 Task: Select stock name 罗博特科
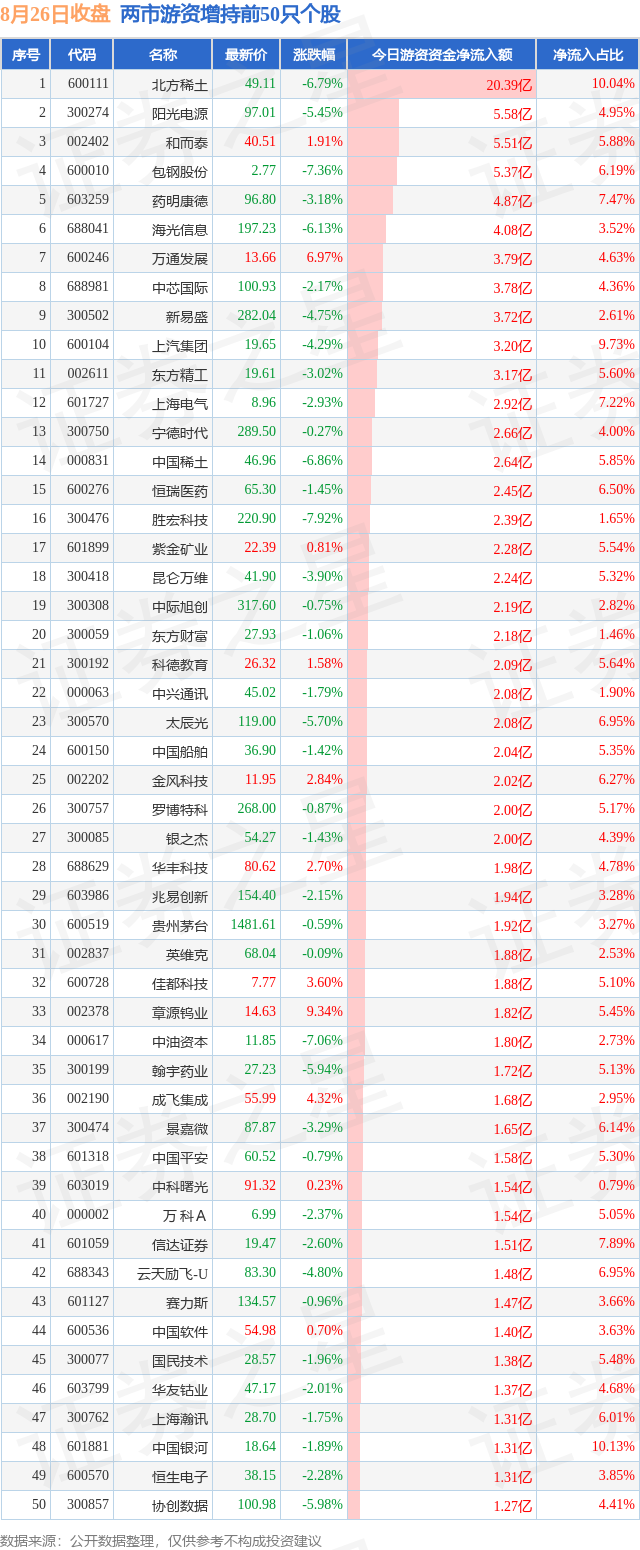click(x=180, y=810)
